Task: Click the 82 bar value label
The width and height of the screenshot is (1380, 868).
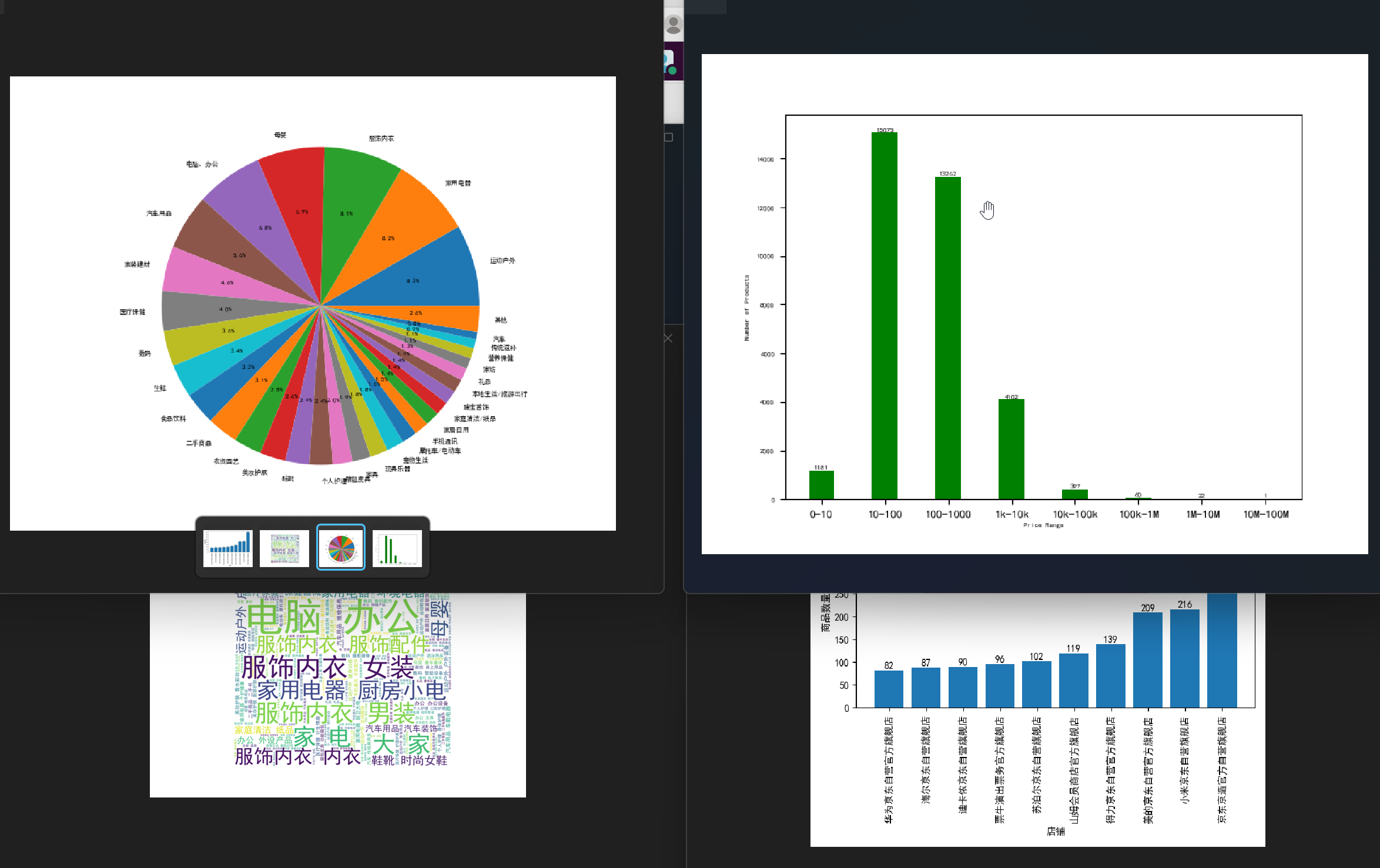Action: [x=889, y=665]
